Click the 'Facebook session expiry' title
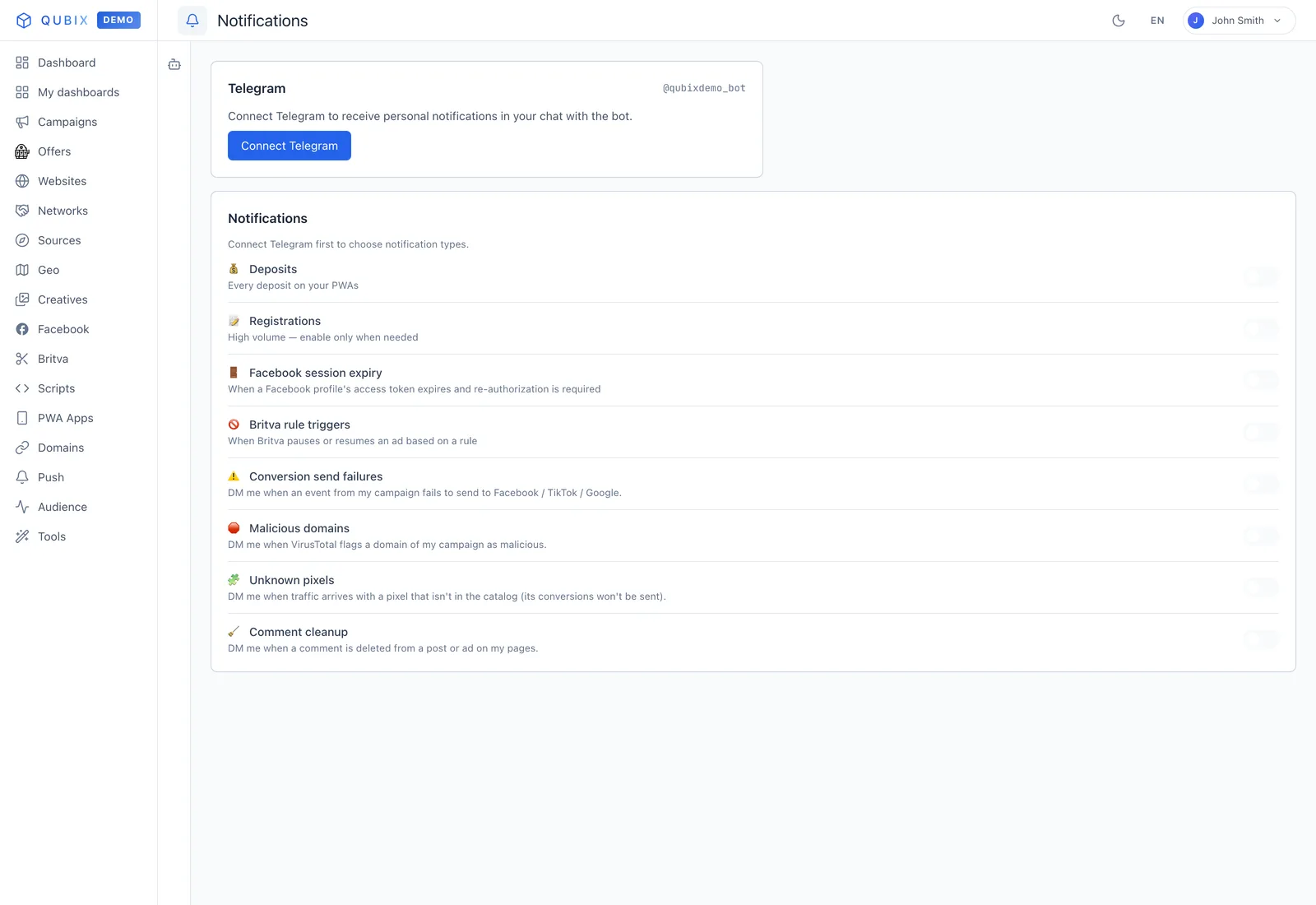The width and height of the screenshot is (1316, 905). point(316,373)
